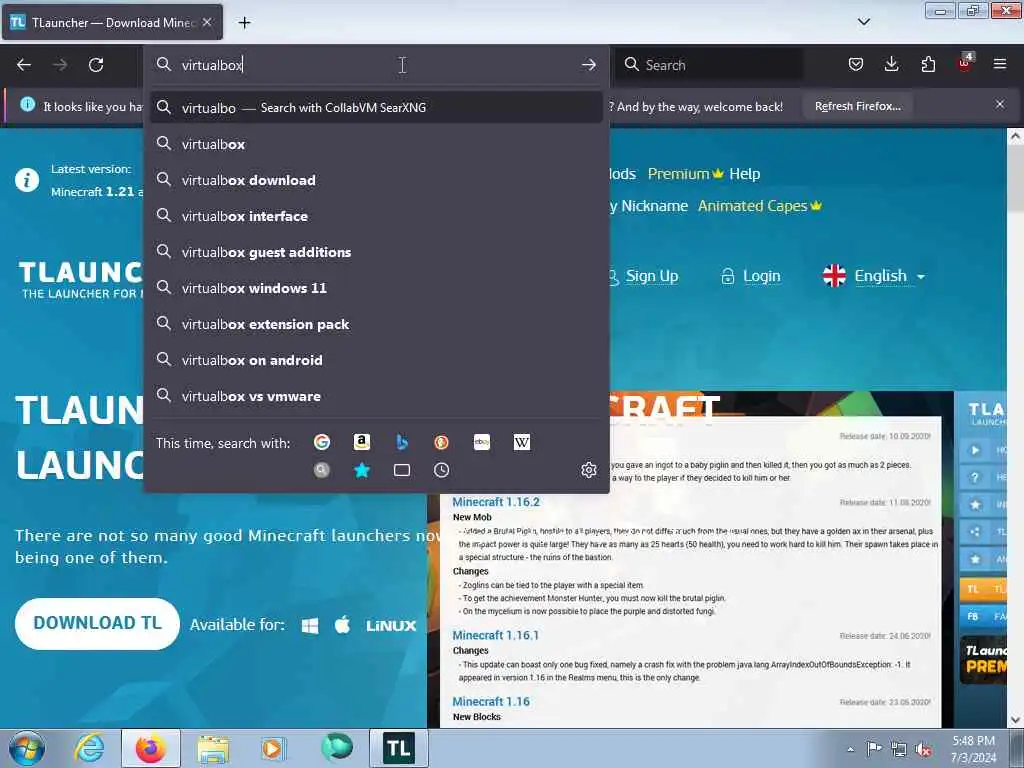Show hidden system tray icons

(x=850, y=749)
